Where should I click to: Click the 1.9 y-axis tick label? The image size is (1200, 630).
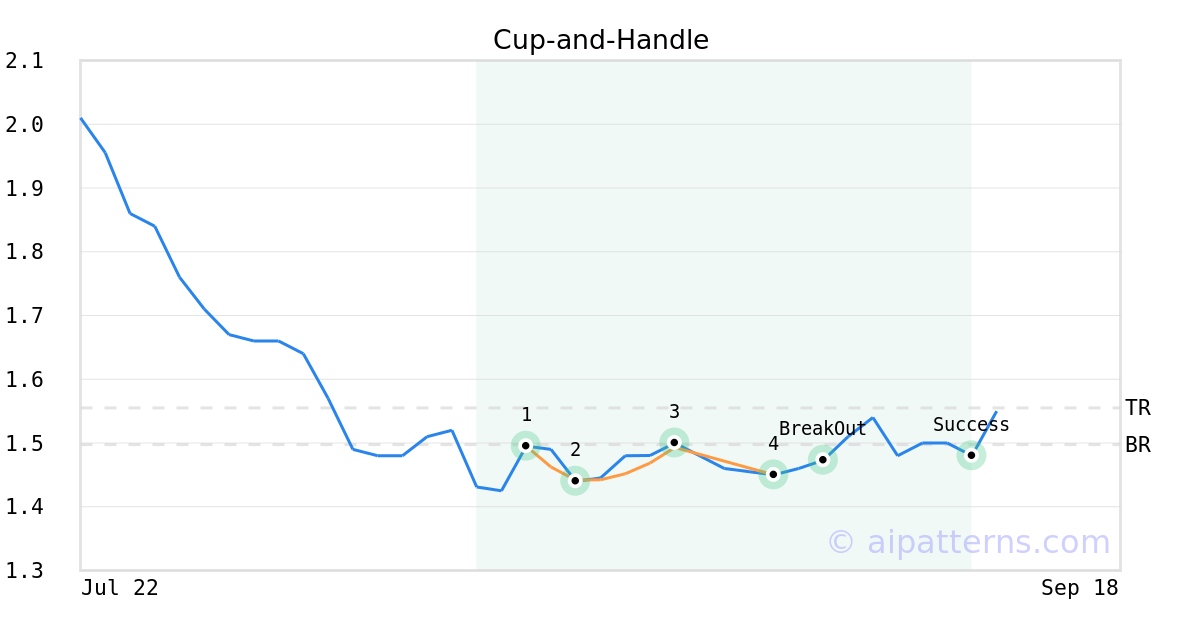click(x=25, y=188)
